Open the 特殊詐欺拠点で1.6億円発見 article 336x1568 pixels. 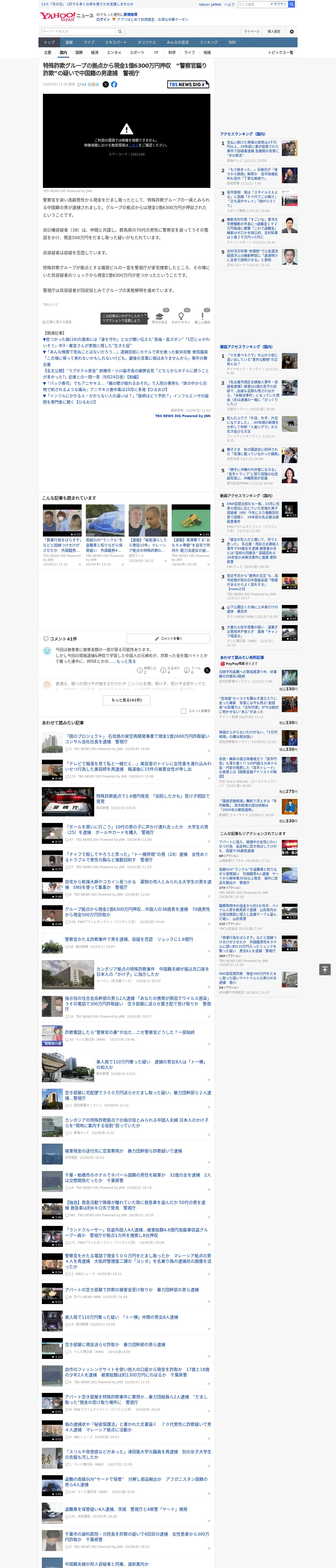click(153, 798)
